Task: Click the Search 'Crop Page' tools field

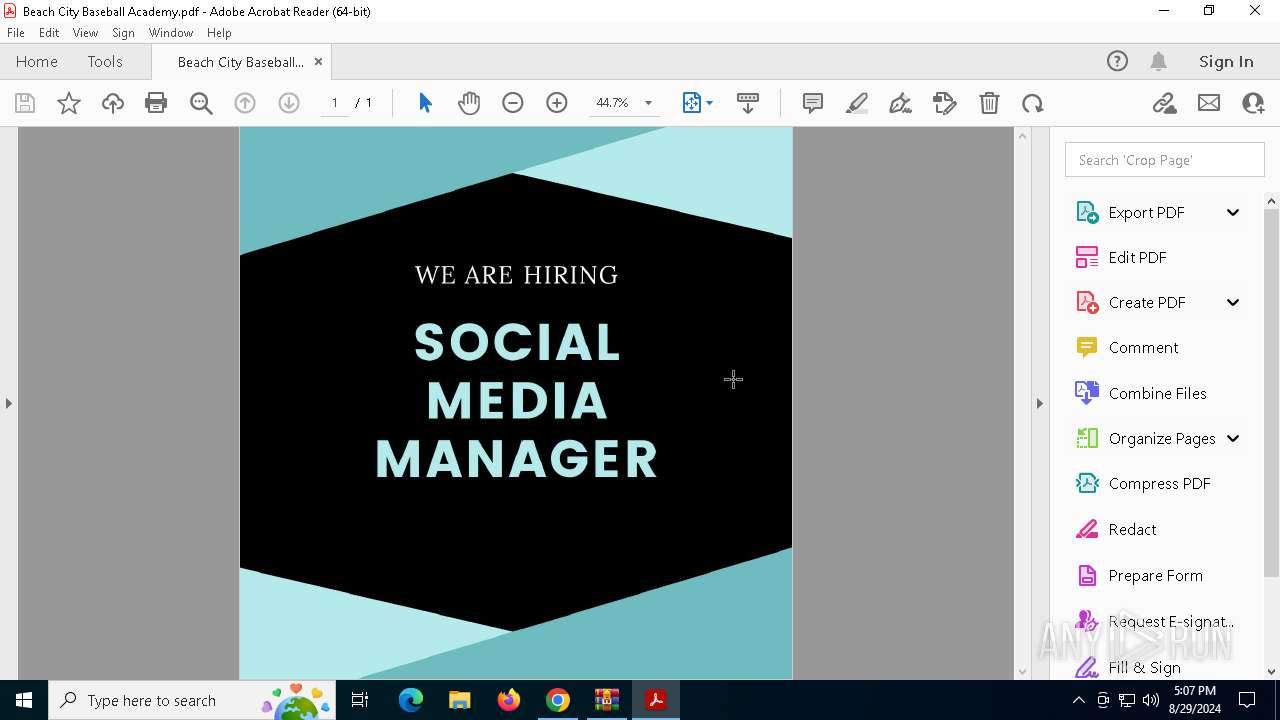Action: pos(1165,160)
